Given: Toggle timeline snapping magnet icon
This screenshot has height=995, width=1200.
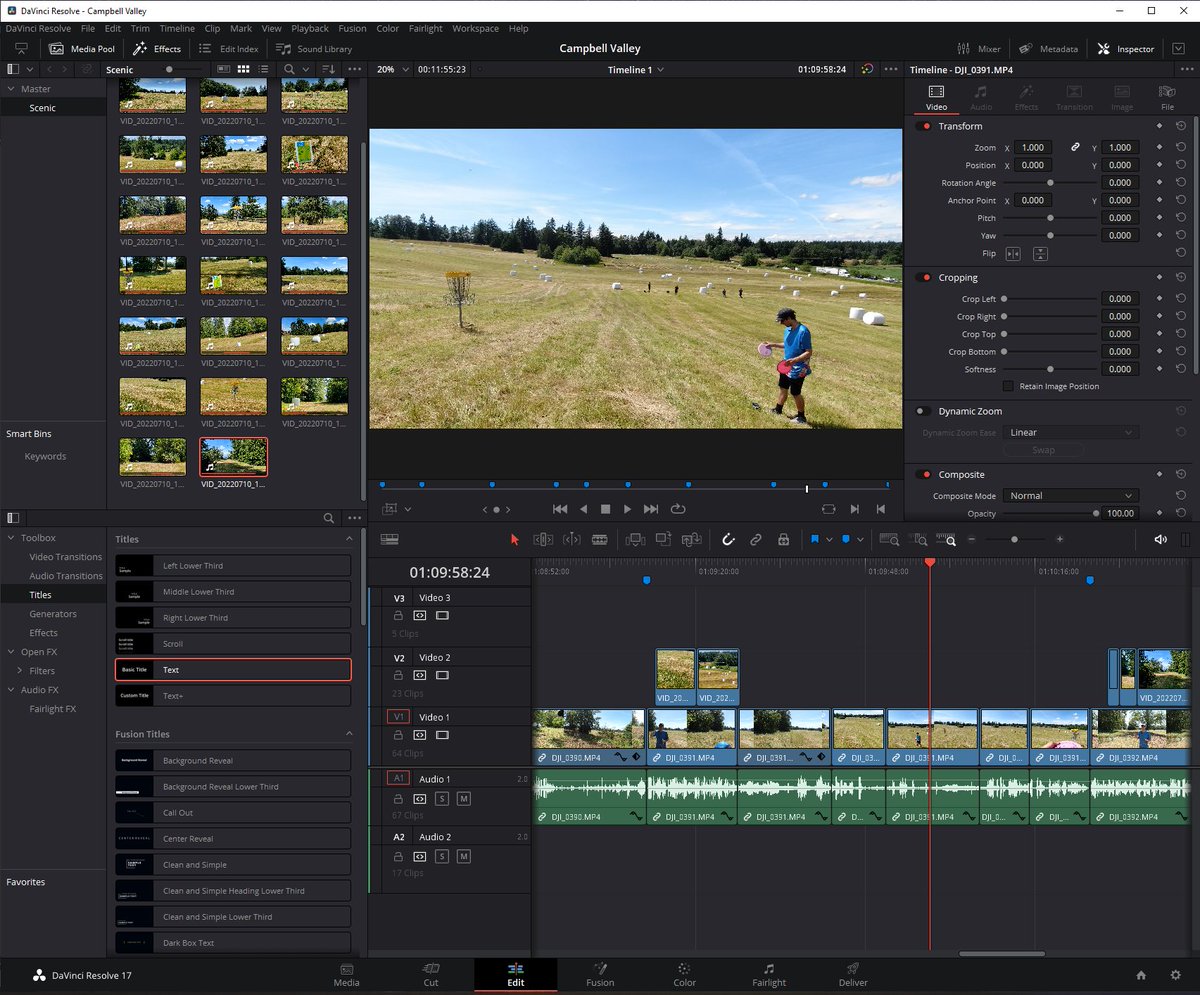Looking at the screenshot, I should (728, 539).
